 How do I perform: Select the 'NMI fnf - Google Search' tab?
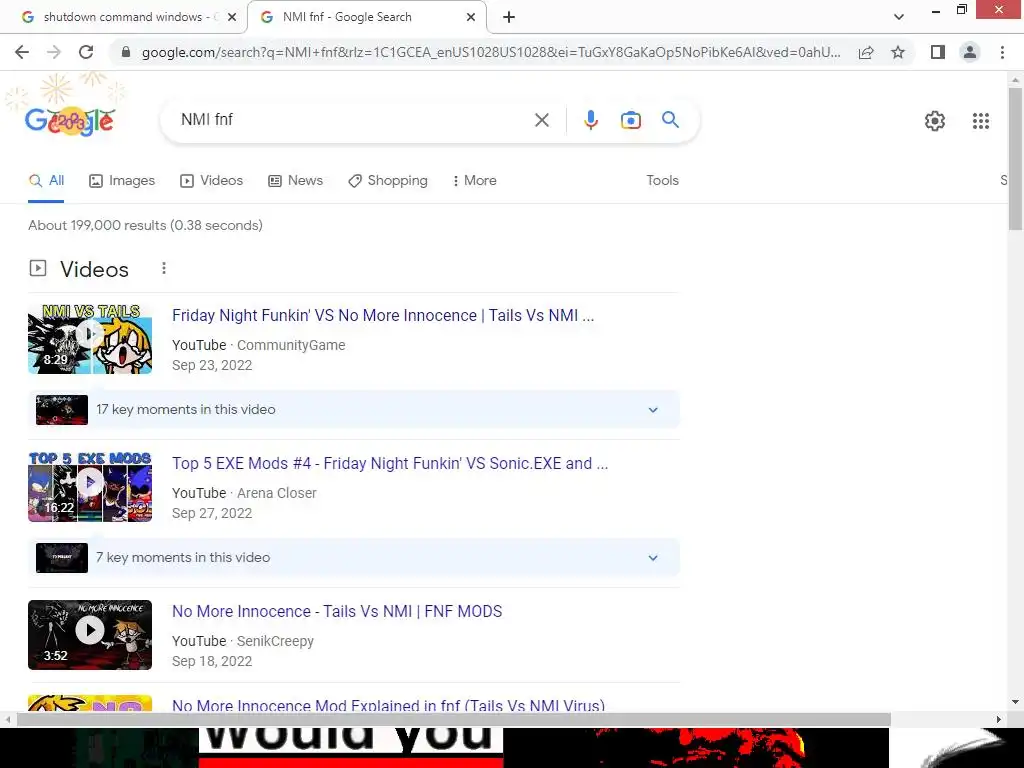click(366, 17)
